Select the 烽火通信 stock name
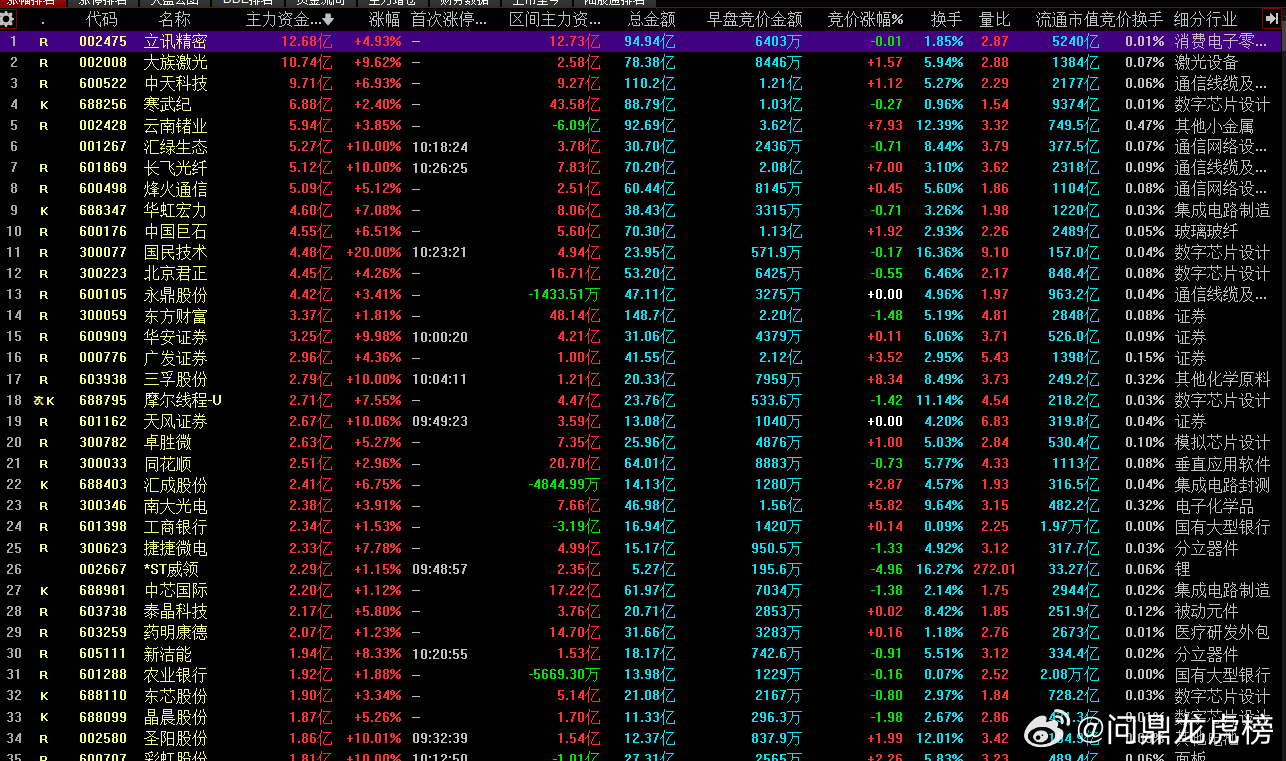Image resolution: width=1286 pixels, height=761 pixels. pos(176,189)
